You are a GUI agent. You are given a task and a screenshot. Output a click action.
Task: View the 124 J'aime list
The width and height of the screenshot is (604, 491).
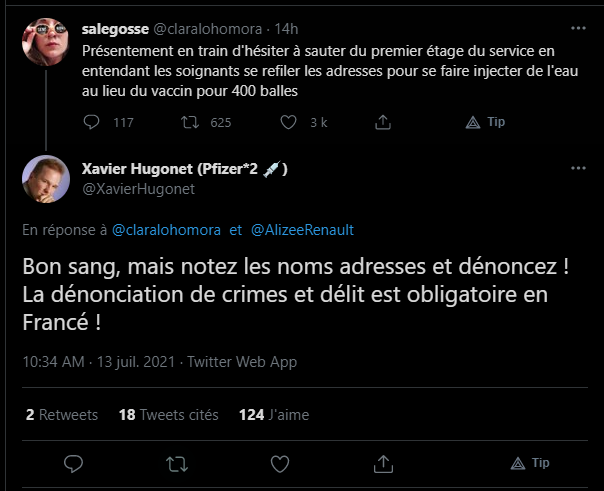pyautogui.click(x=275, y=414)
